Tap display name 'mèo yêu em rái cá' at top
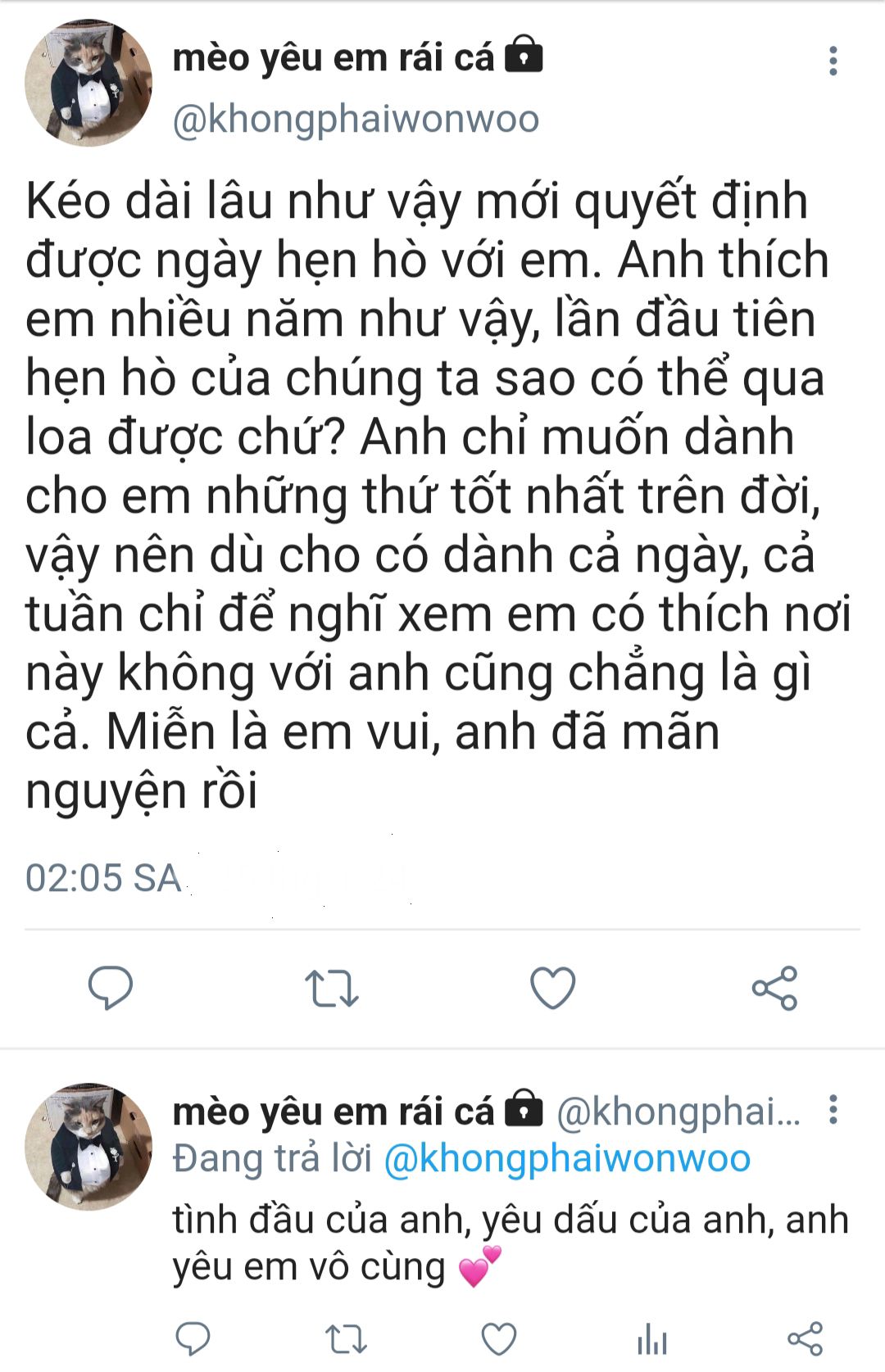This screenshot has width=885, height=1372. tap(334, 57)
